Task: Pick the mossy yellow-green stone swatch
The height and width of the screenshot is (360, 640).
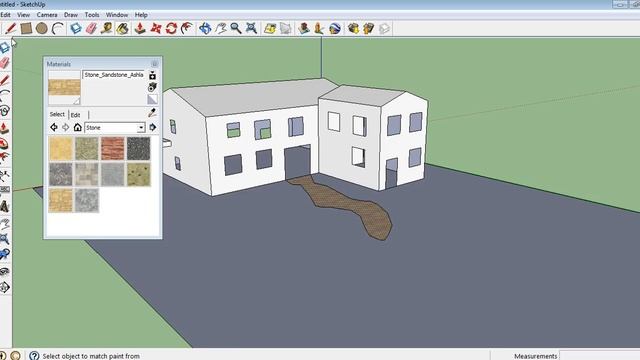Action: click(x=138, y=174)
